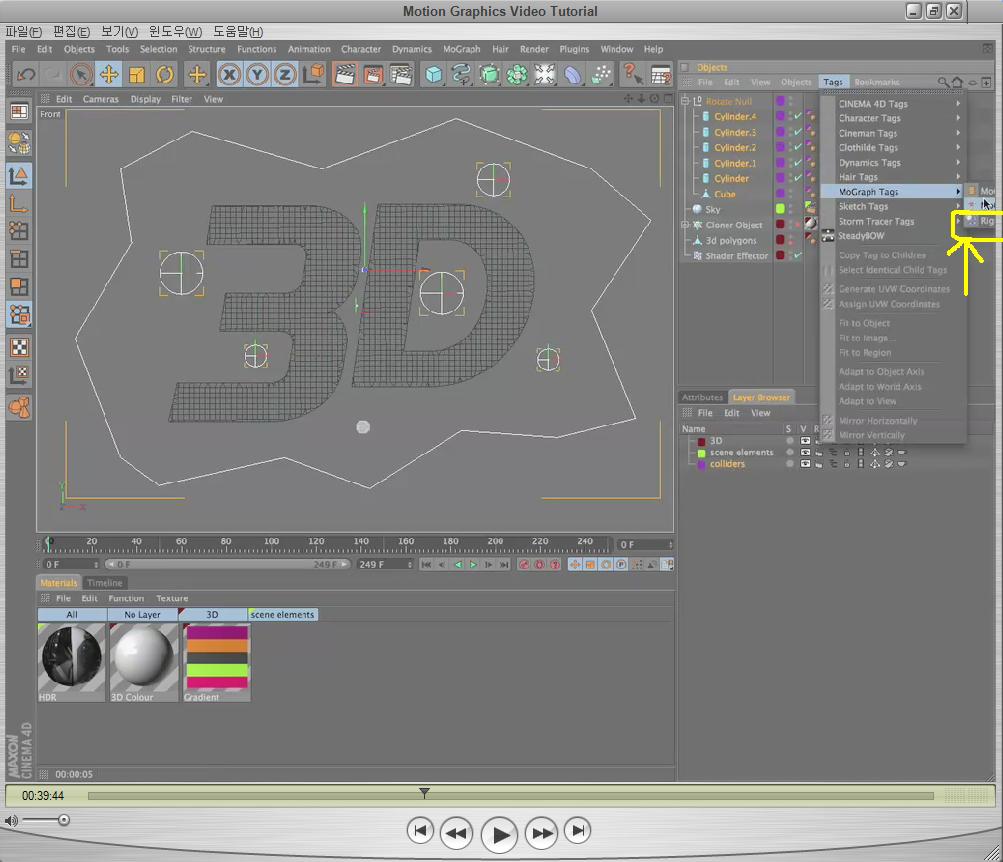1003x862 pixels.
Task: Switch to the Timeline tab
Action: (105, 583)
